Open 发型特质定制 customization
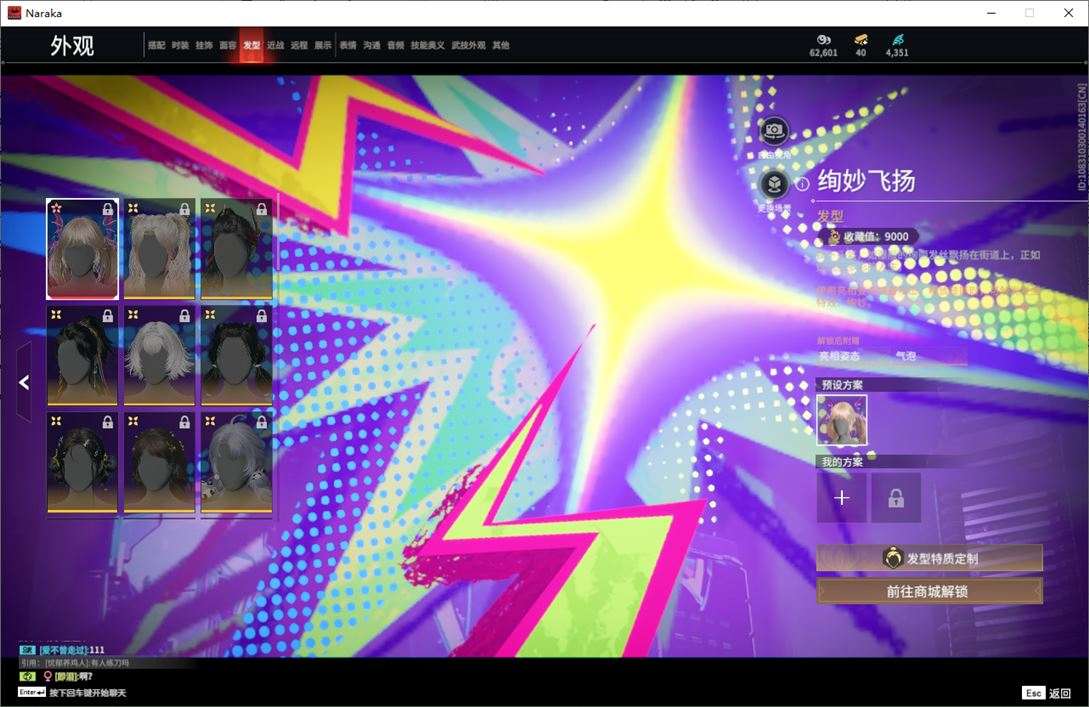Image resolution: width=1089 pixels, height=707 pixels. point(929,558)
